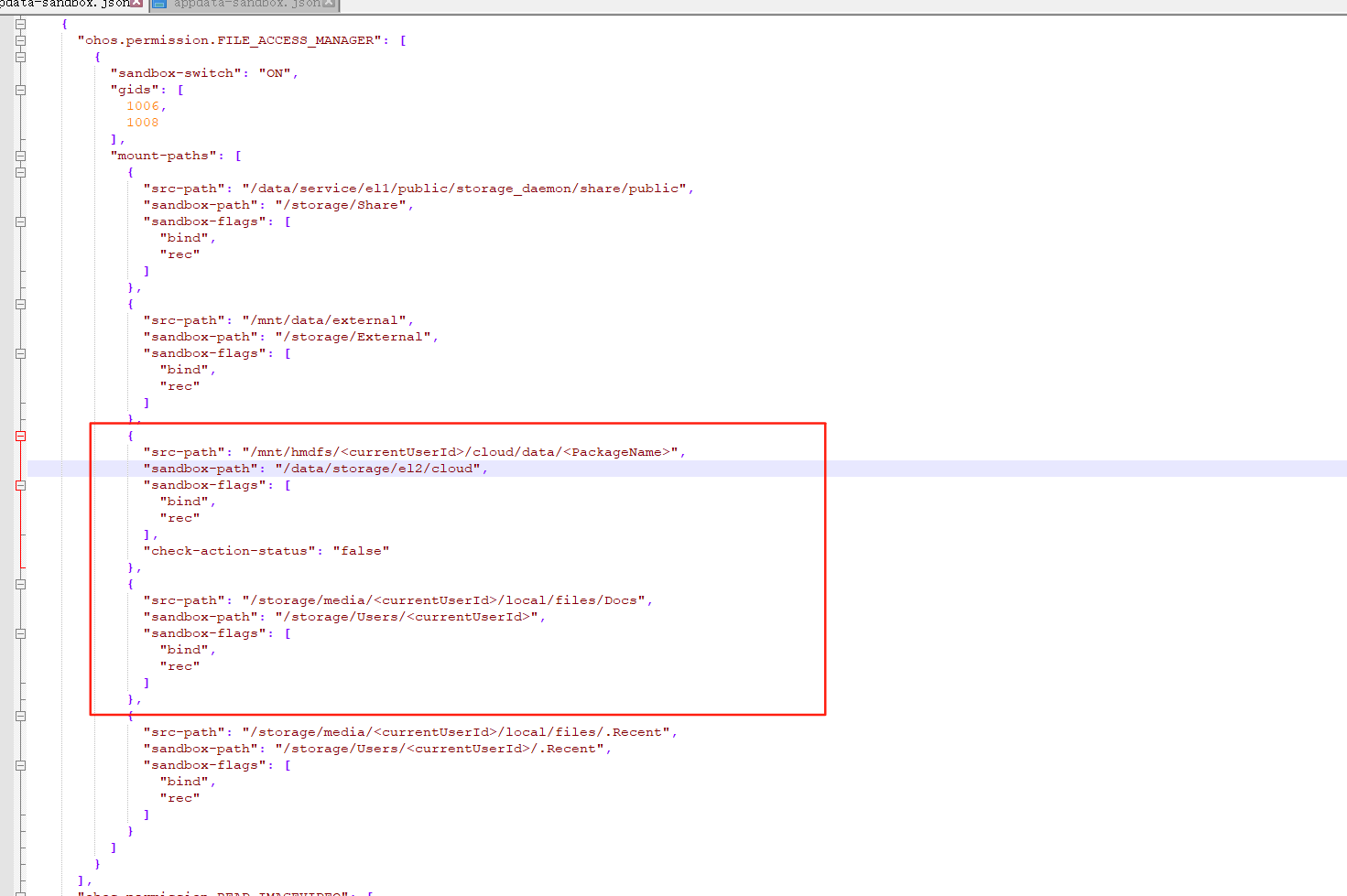Collapse the "mount-paths" array fold marker
The height and width of the screenshot is (896, 1347).
pos(20,156)
